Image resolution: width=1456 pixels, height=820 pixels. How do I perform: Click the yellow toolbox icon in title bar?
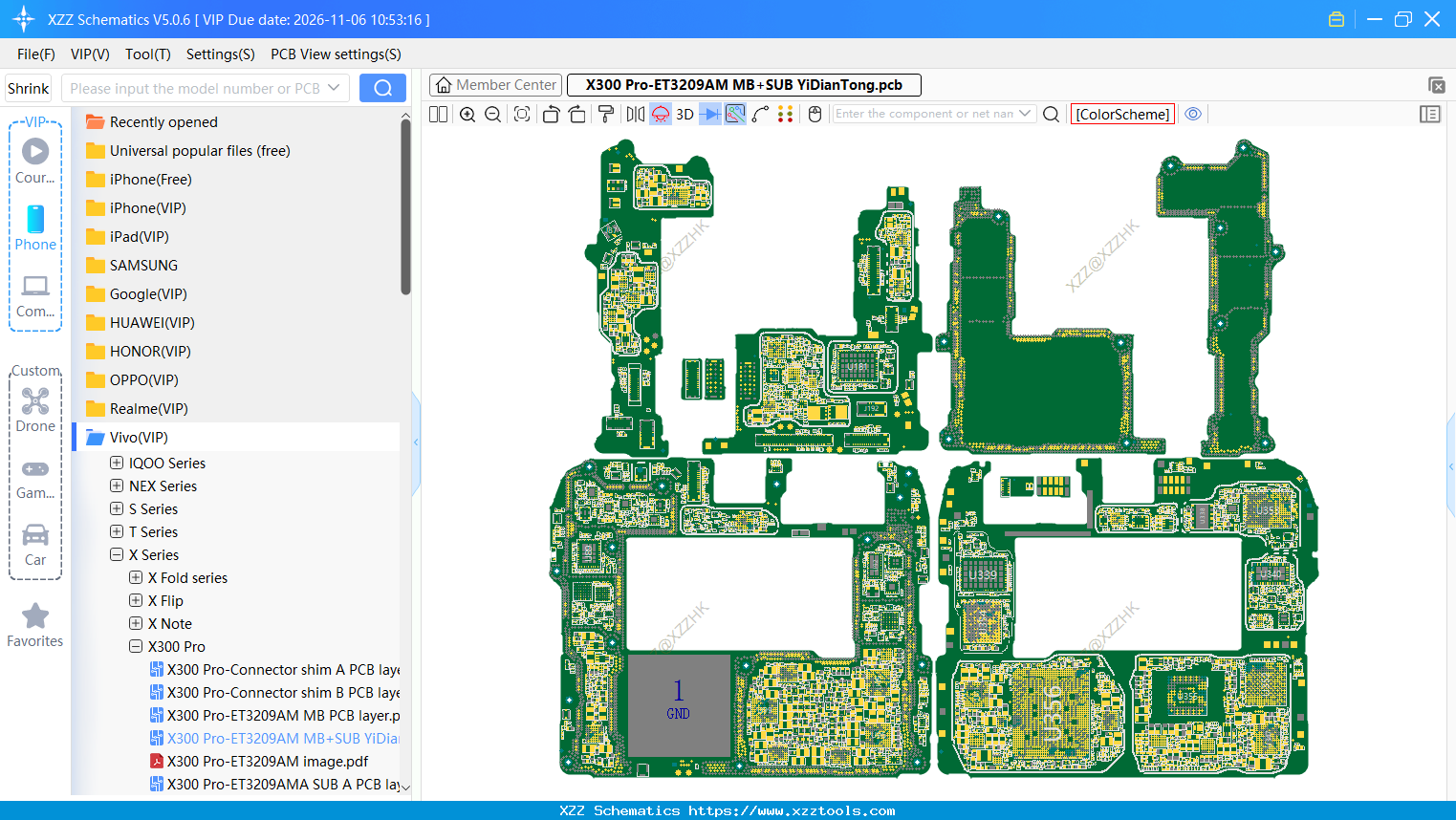click(1336, 19)
